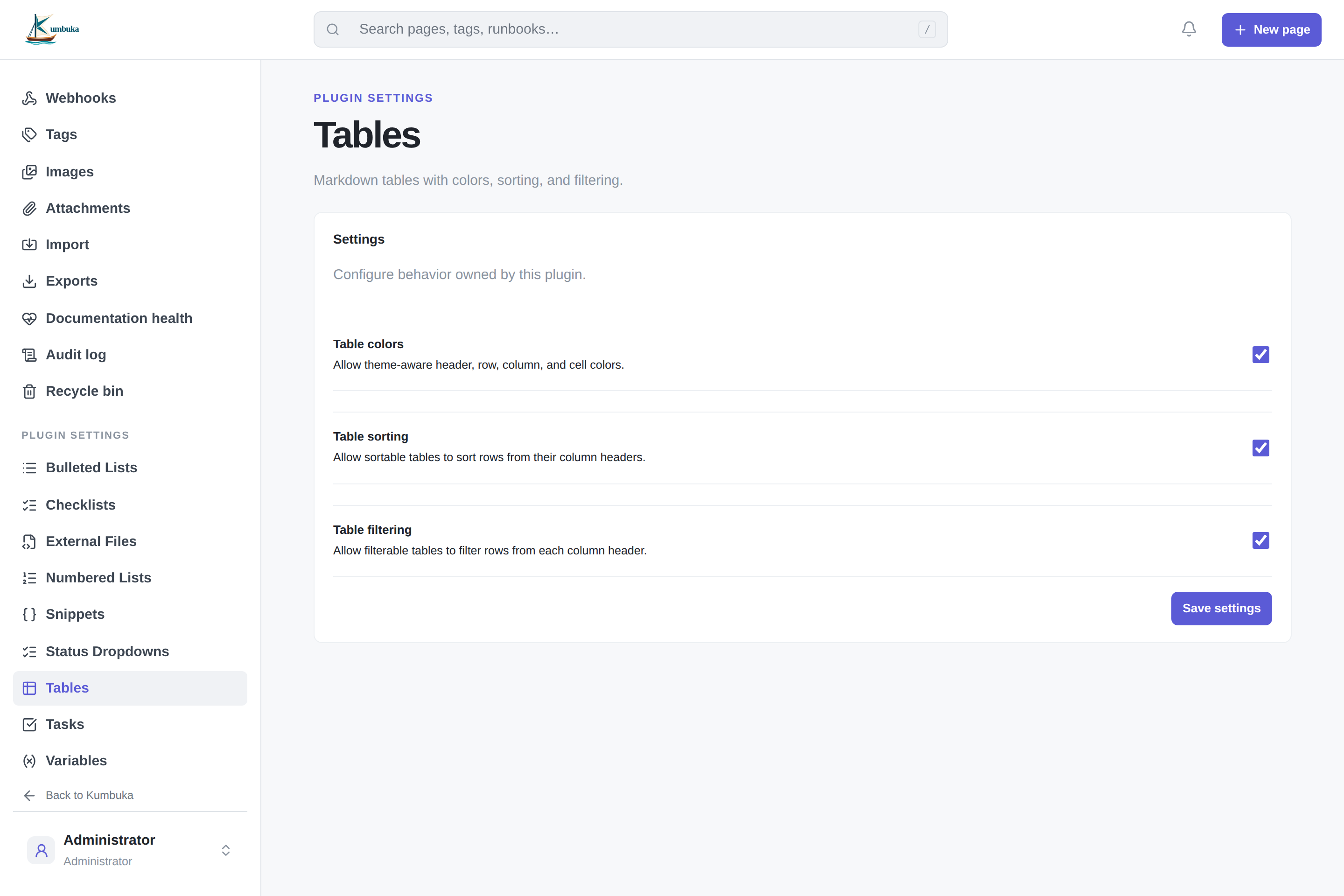This screenshot has width=1344, height=896.
Task: Click the Documentation health heart icon
Action: pos(29,318)
